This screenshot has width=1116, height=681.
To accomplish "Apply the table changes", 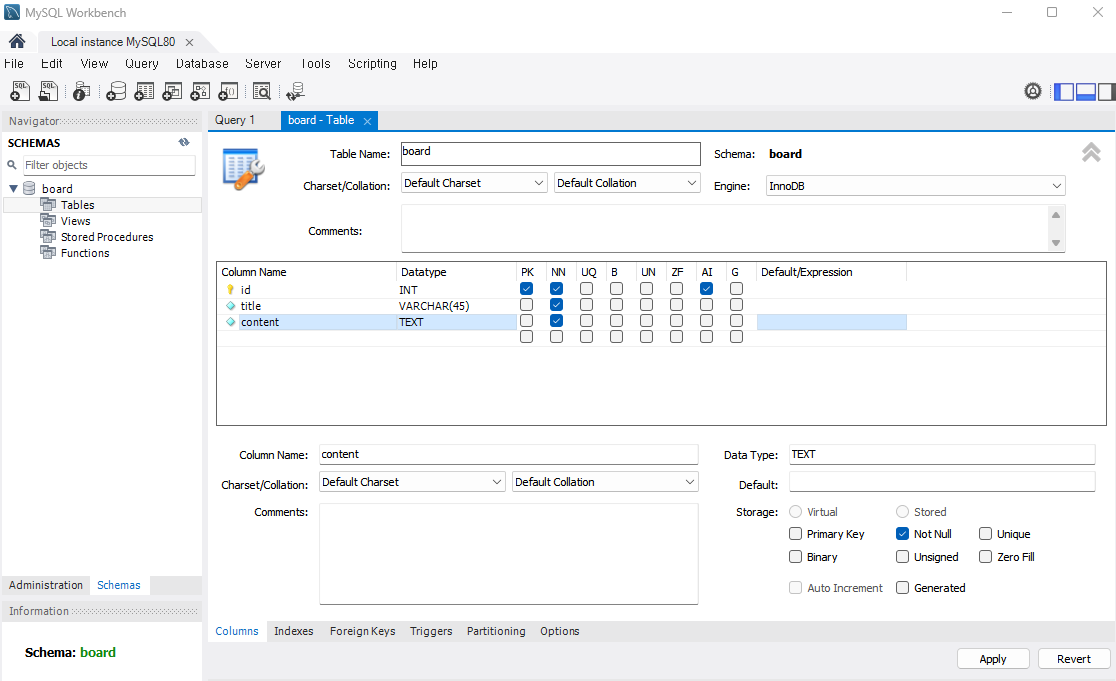I will point(993,659).
